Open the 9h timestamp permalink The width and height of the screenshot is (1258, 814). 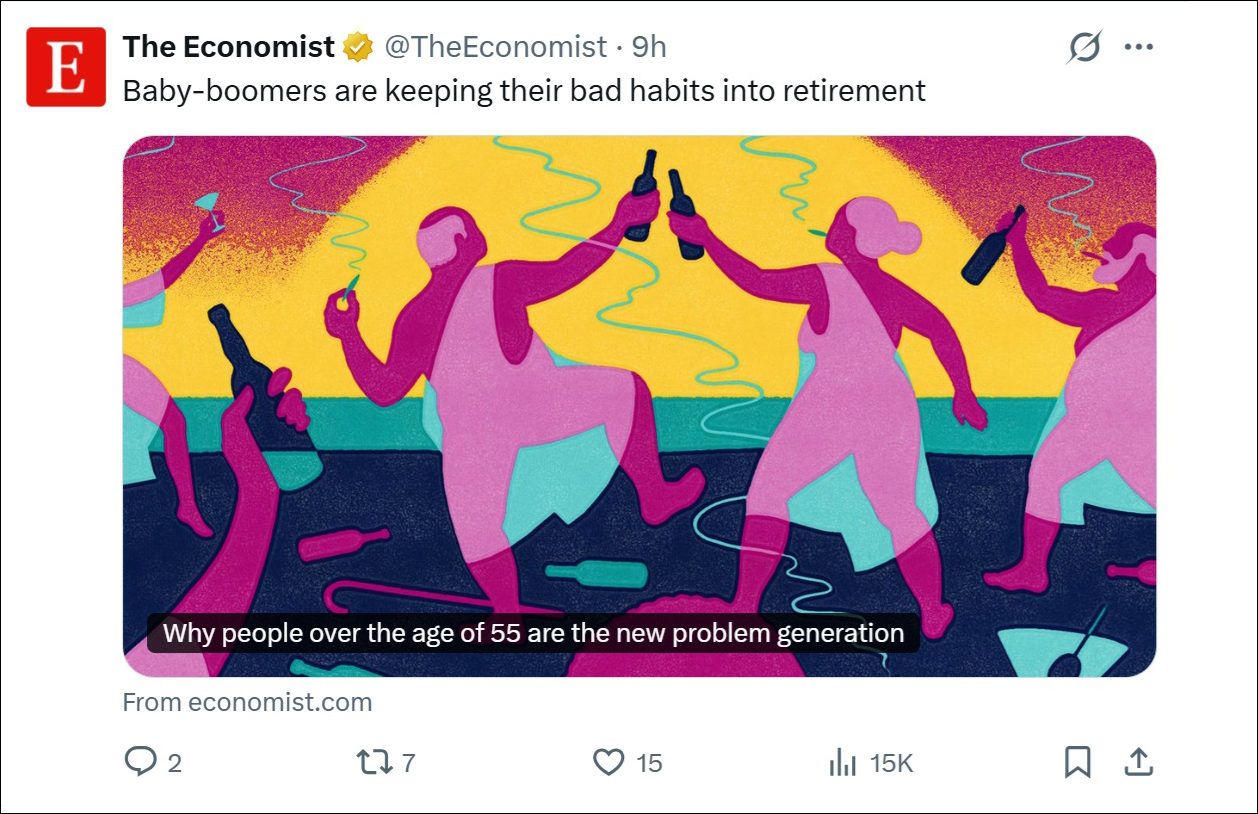[649, 46]
